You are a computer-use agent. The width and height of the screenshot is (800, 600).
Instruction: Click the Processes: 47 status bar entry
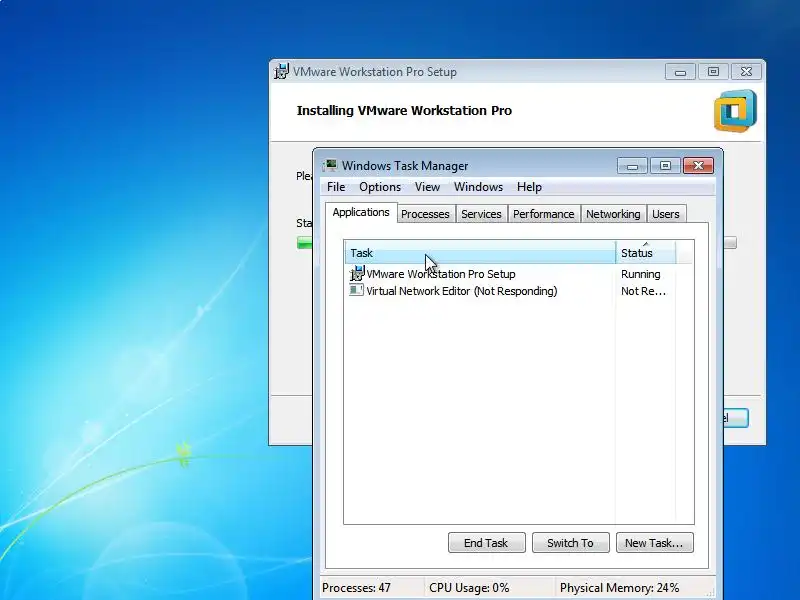pyautogui.click(x=356, y=588)
